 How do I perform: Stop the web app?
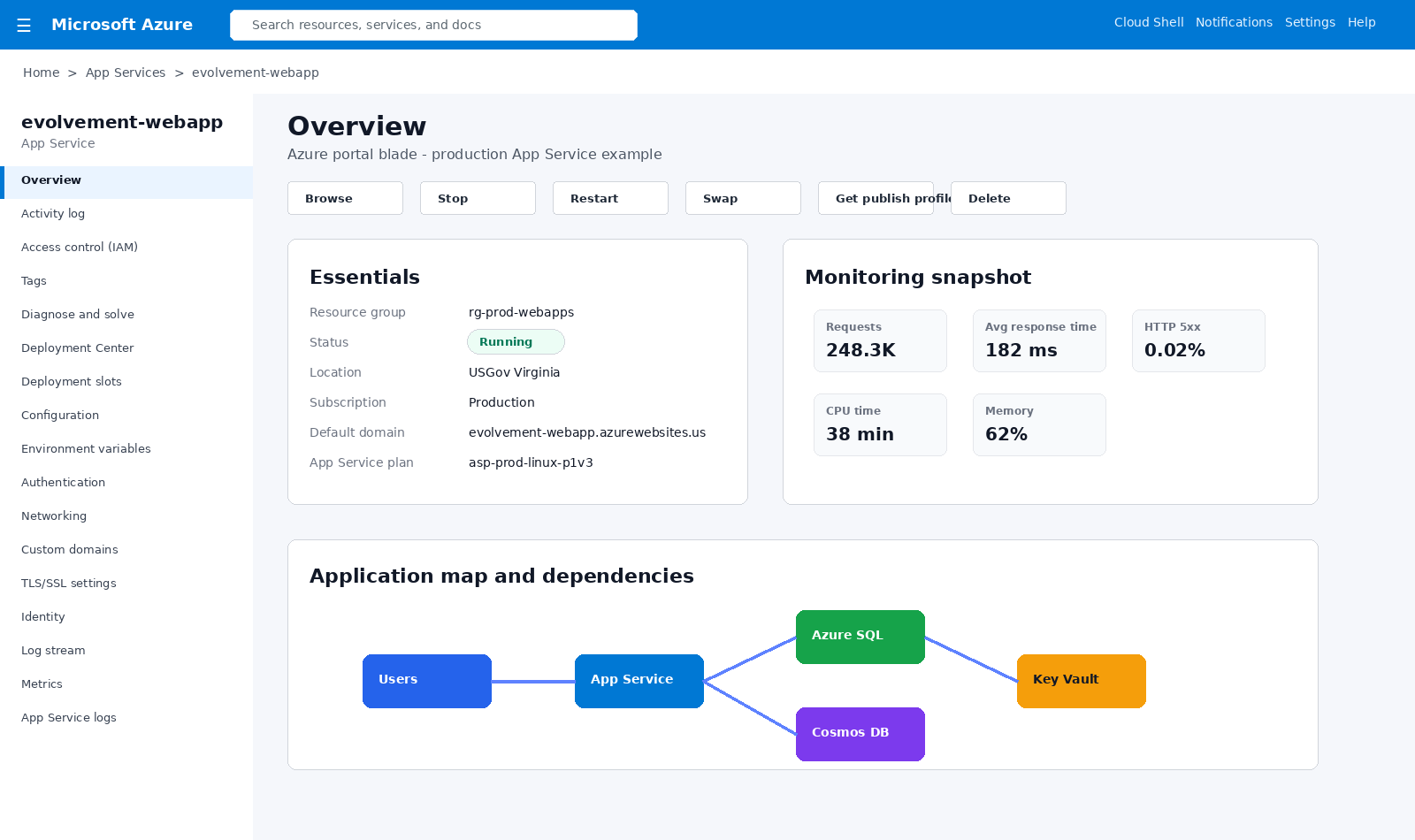point(478,198)
